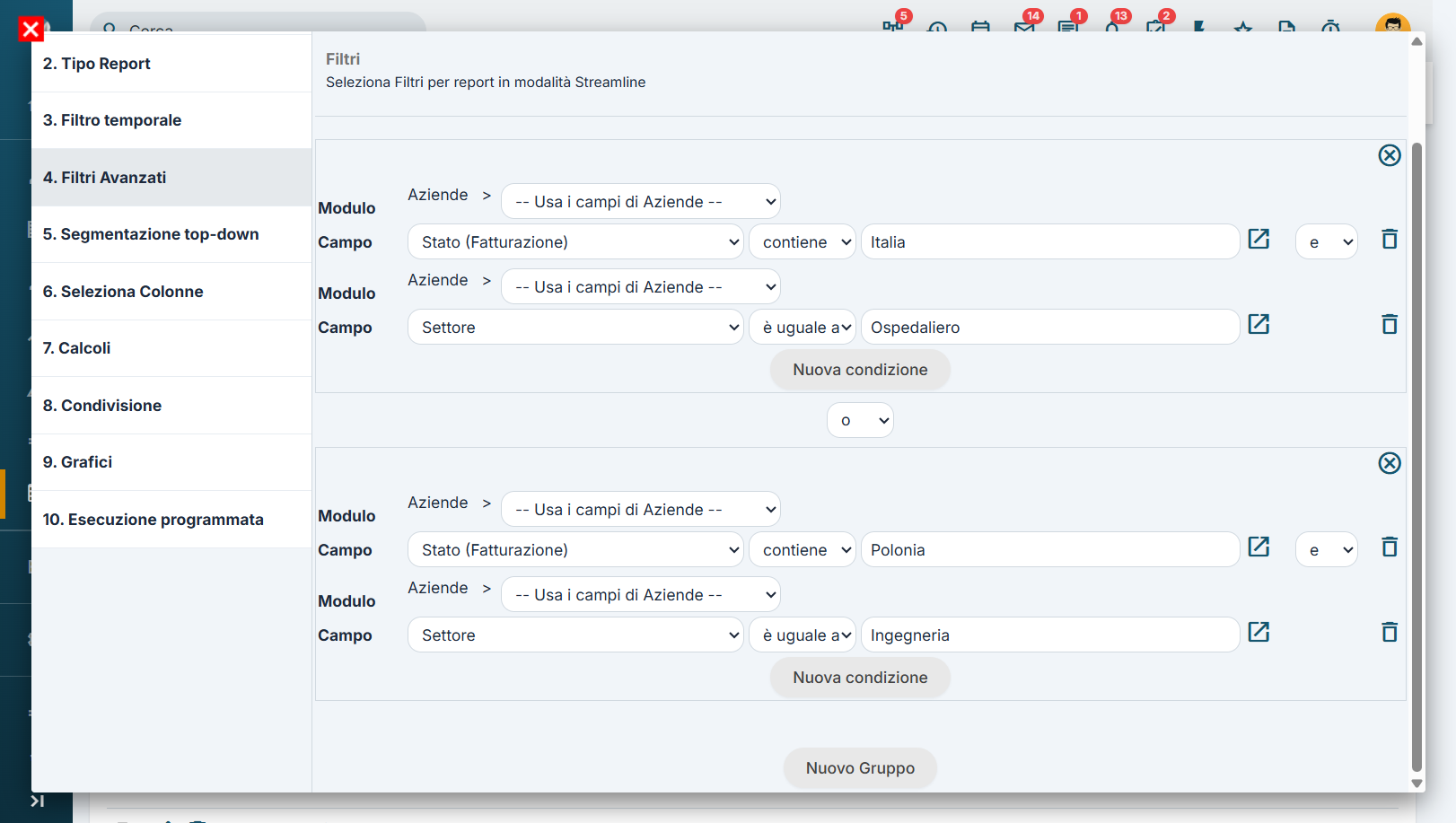Open the stopwatch timer icon
The image size is (1456, 823).
1331,26
